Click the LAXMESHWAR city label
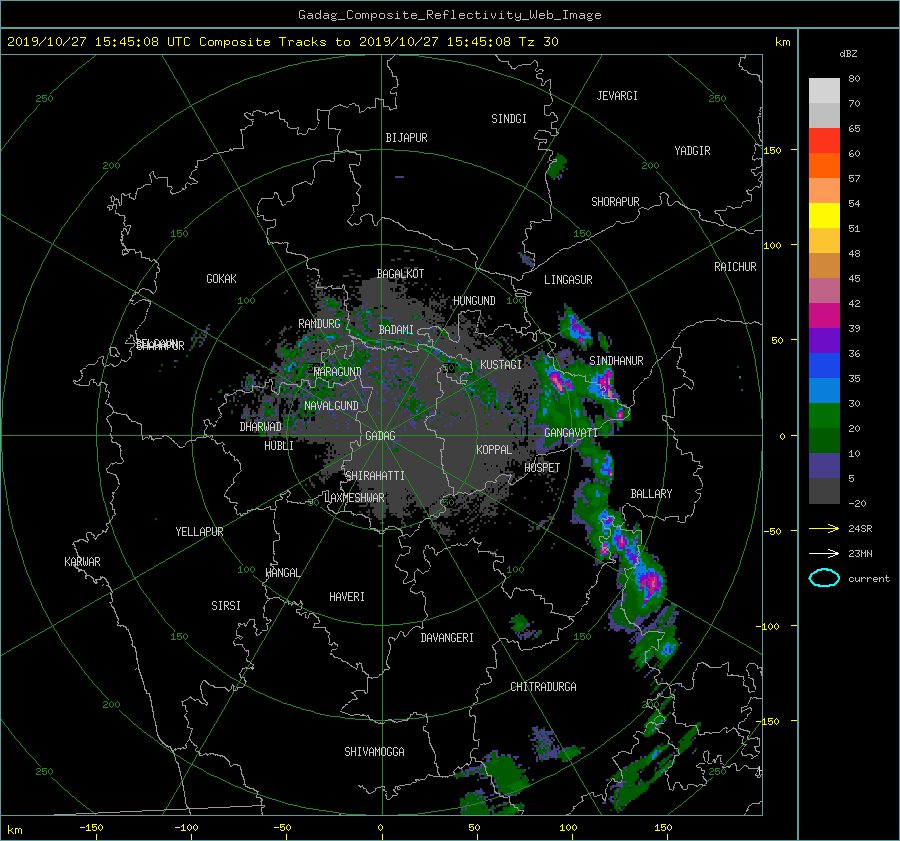The image size is (900, 841). [354, 498]
